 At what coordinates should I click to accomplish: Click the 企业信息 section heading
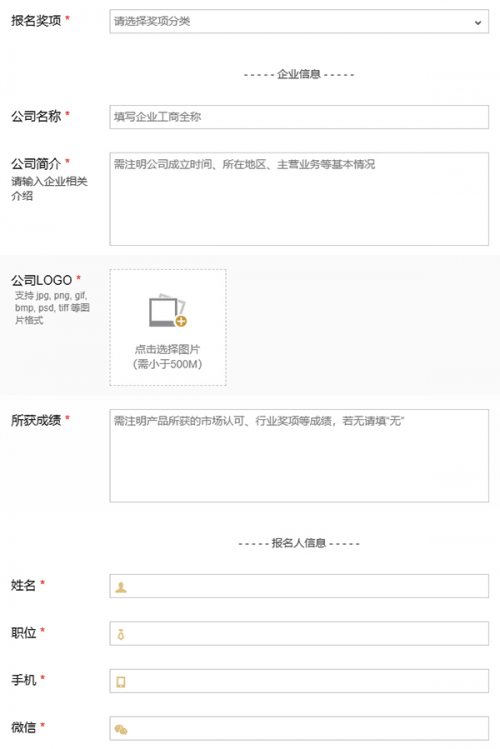pos(299,75)
